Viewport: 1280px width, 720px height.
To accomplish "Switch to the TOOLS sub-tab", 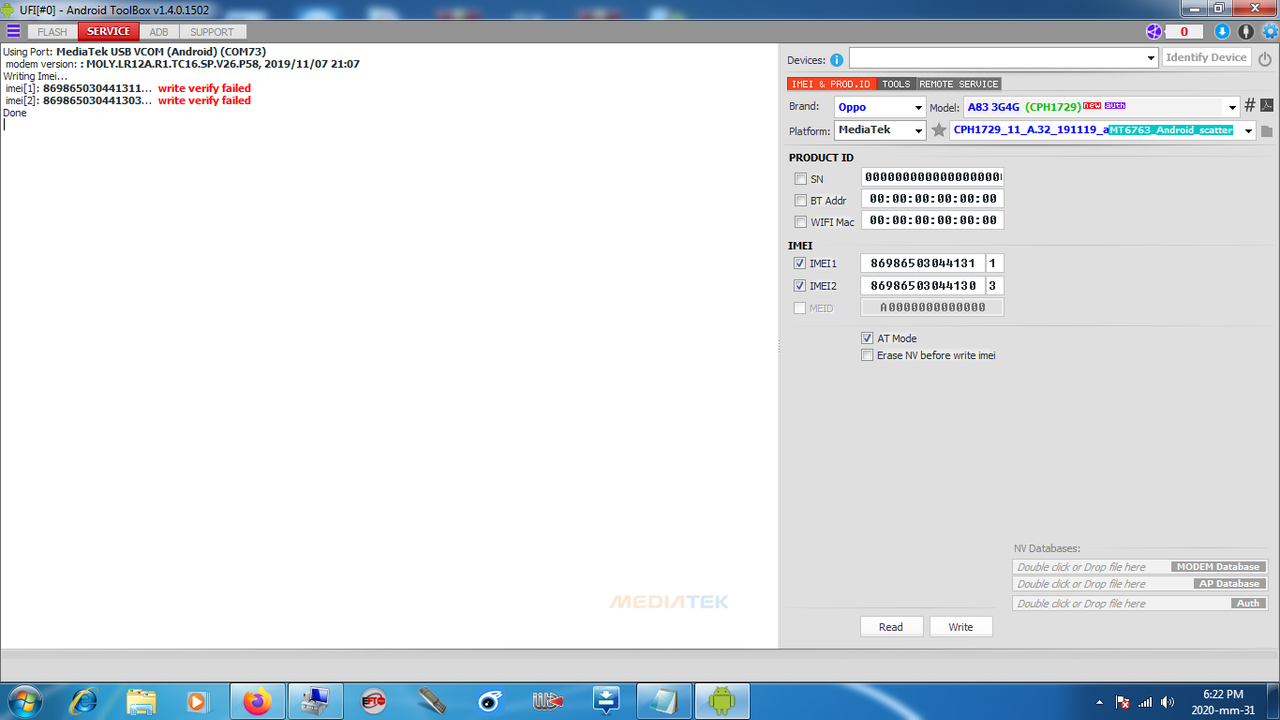I will pyautogui.click(x=896, y=84).
